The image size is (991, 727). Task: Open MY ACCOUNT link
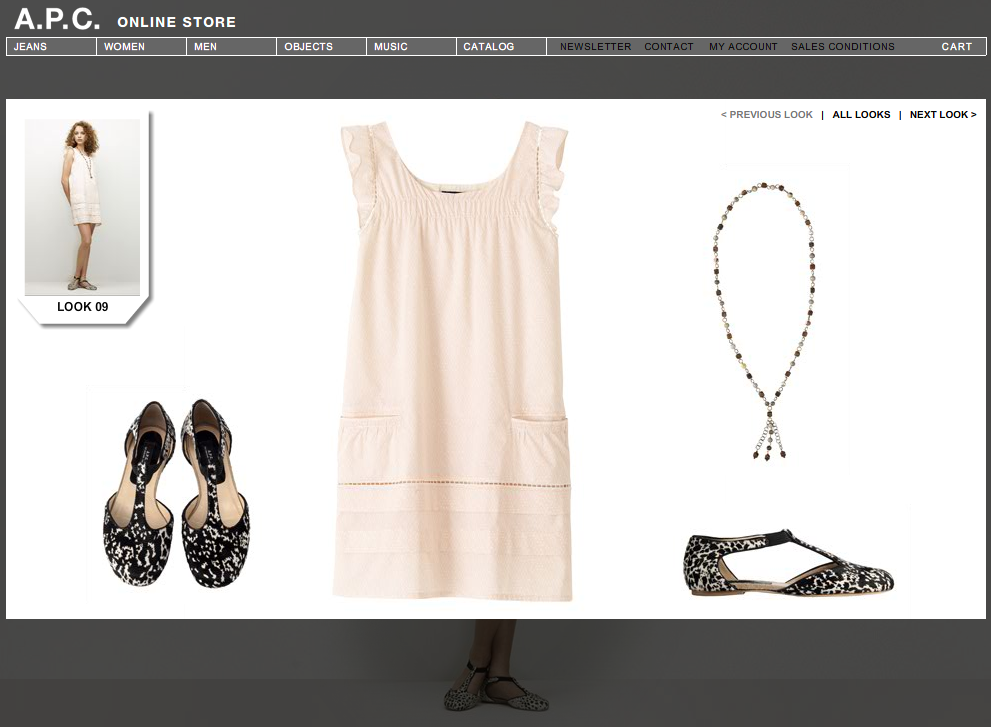(743, 47)
